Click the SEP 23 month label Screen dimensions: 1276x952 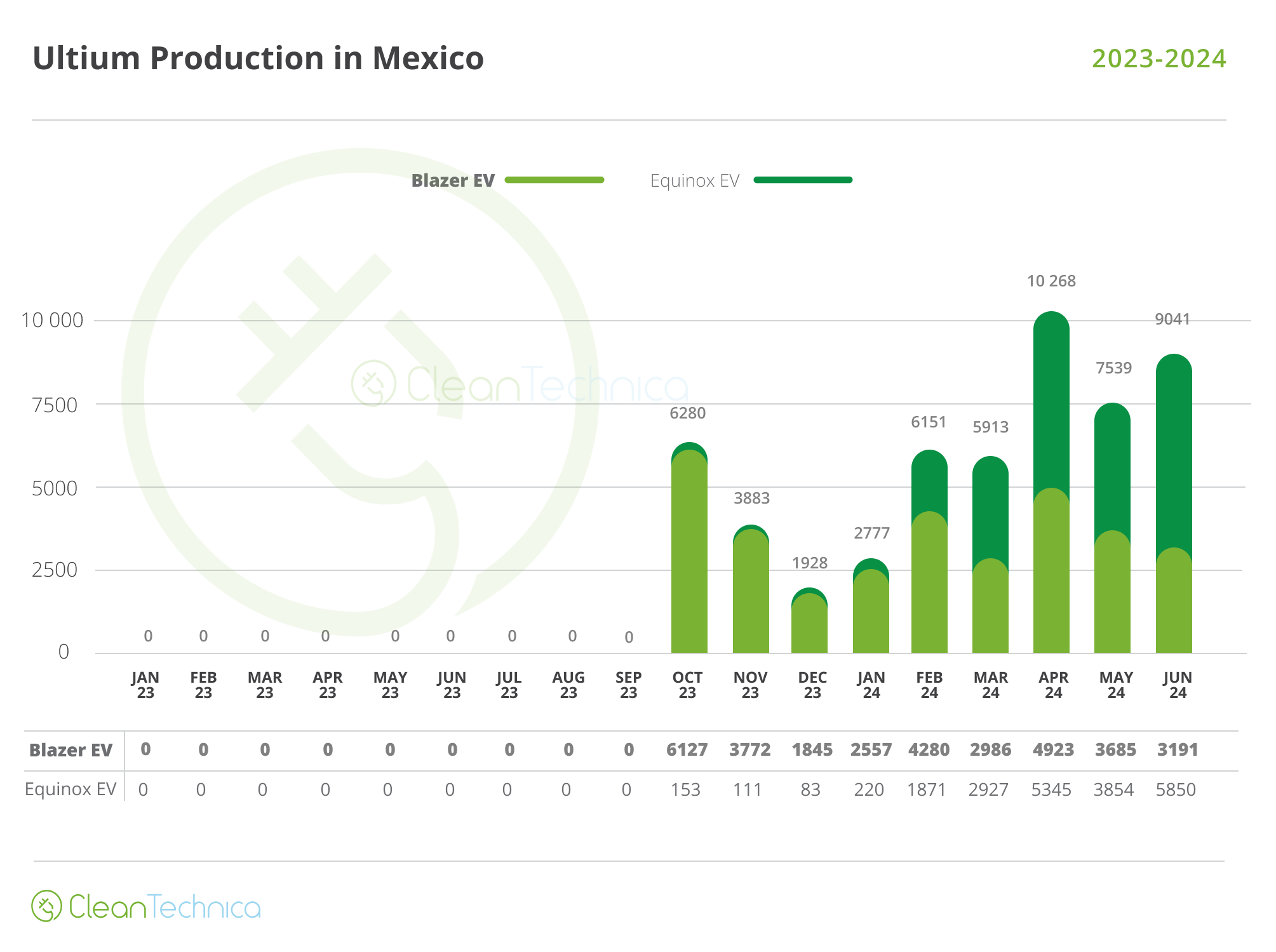click(x=629, y=685)
